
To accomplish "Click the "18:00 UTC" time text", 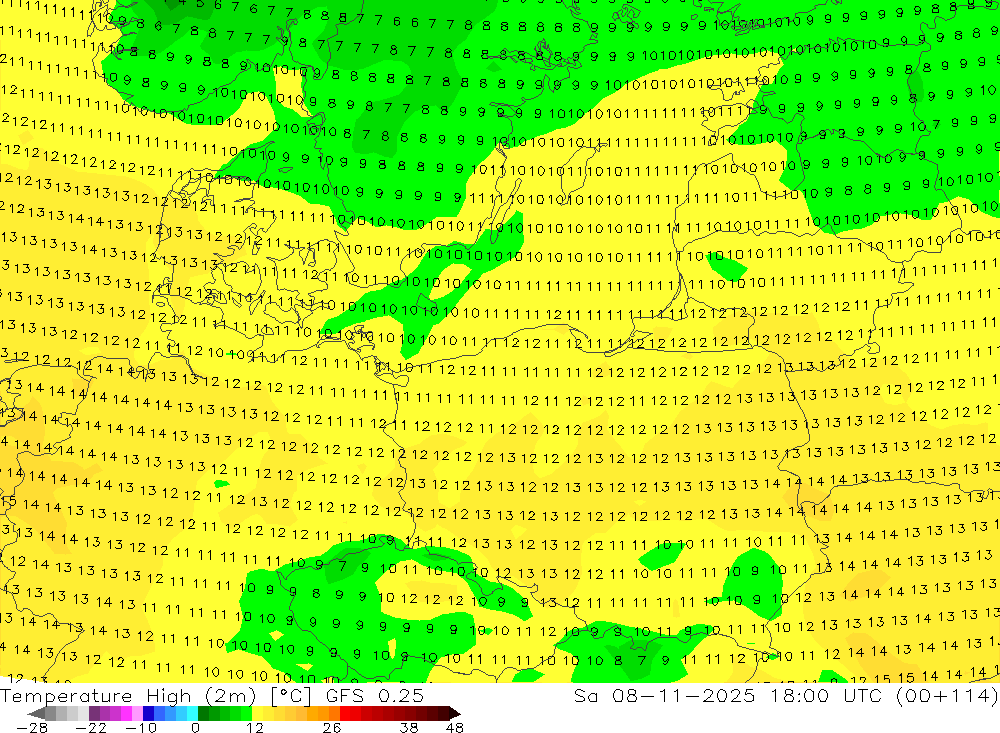I will 827,695.
